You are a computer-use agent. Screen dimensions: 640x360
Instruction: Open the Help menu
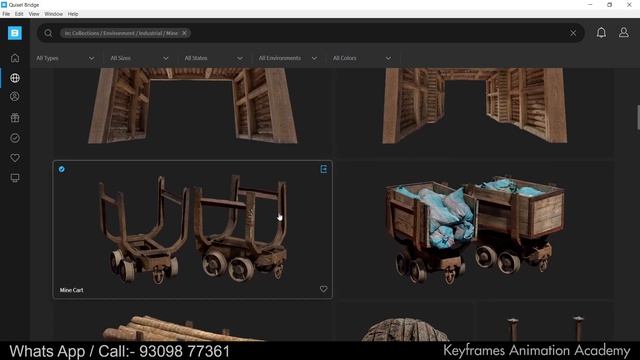tap(73, 14)
